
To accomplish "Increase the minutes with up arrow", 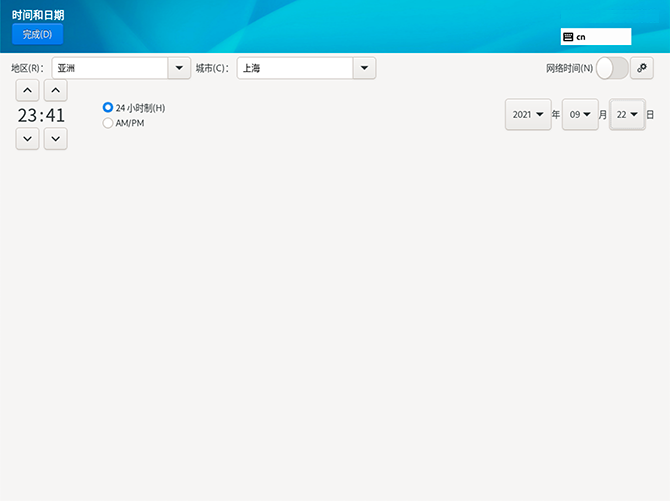I will point(56,91).
